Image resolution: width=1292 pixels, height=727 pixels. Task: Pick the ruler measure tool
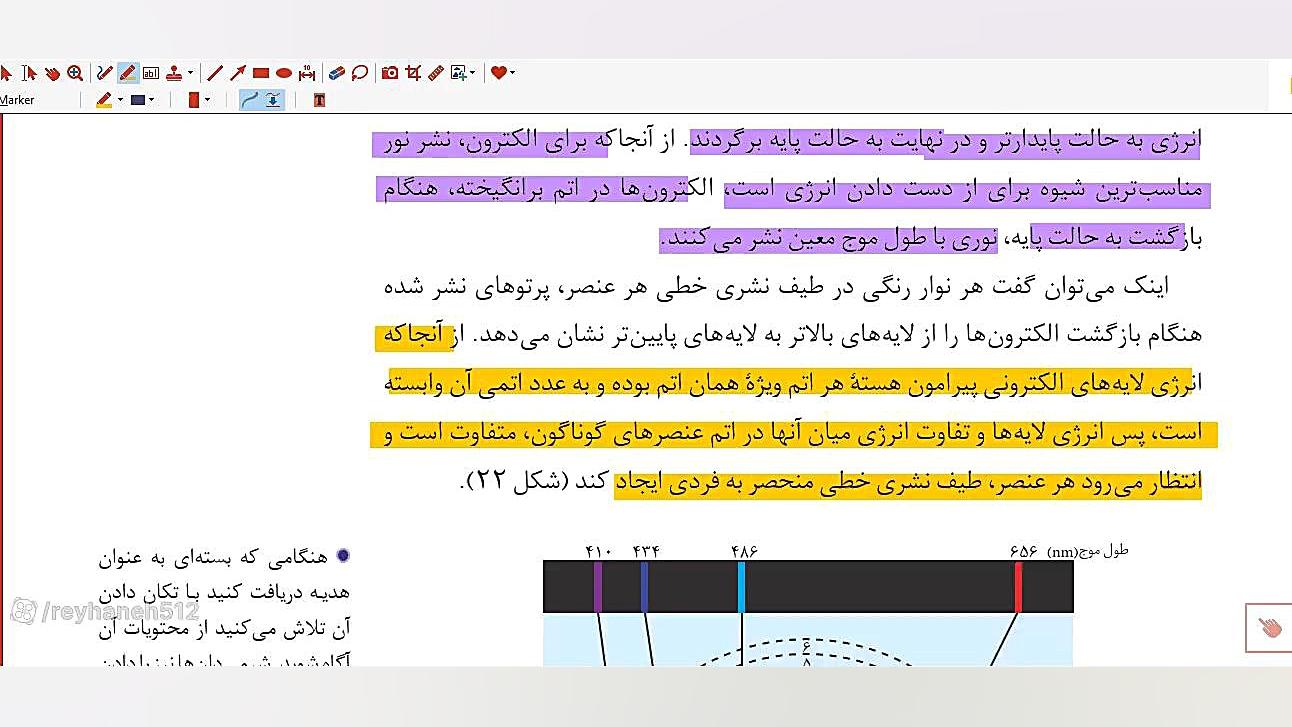click(x=436, y=73)
